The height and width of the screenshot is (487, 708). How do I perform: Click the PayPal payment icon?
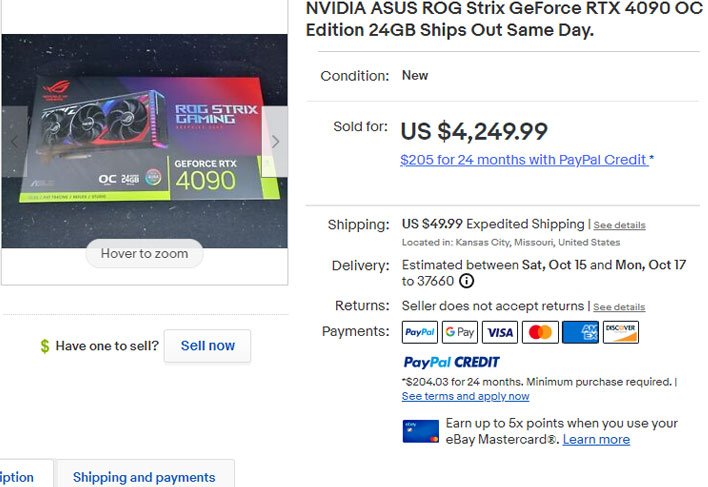tap(420, 332)
